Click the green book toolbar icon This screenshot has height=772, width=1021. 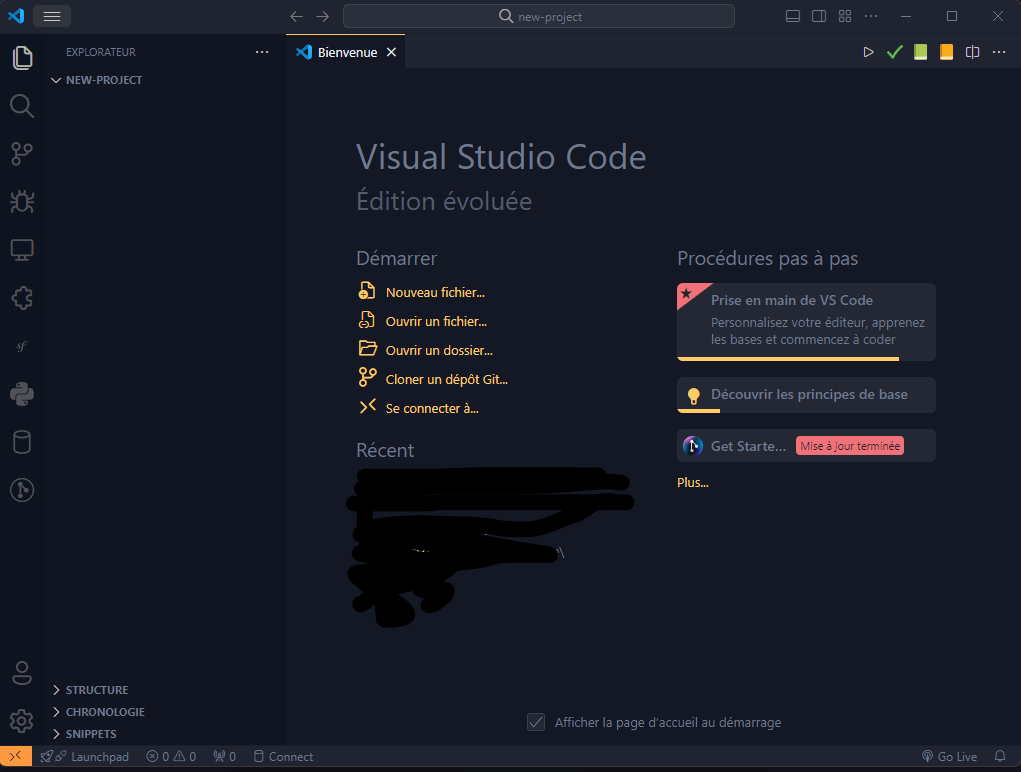click(x=920, y=52)
